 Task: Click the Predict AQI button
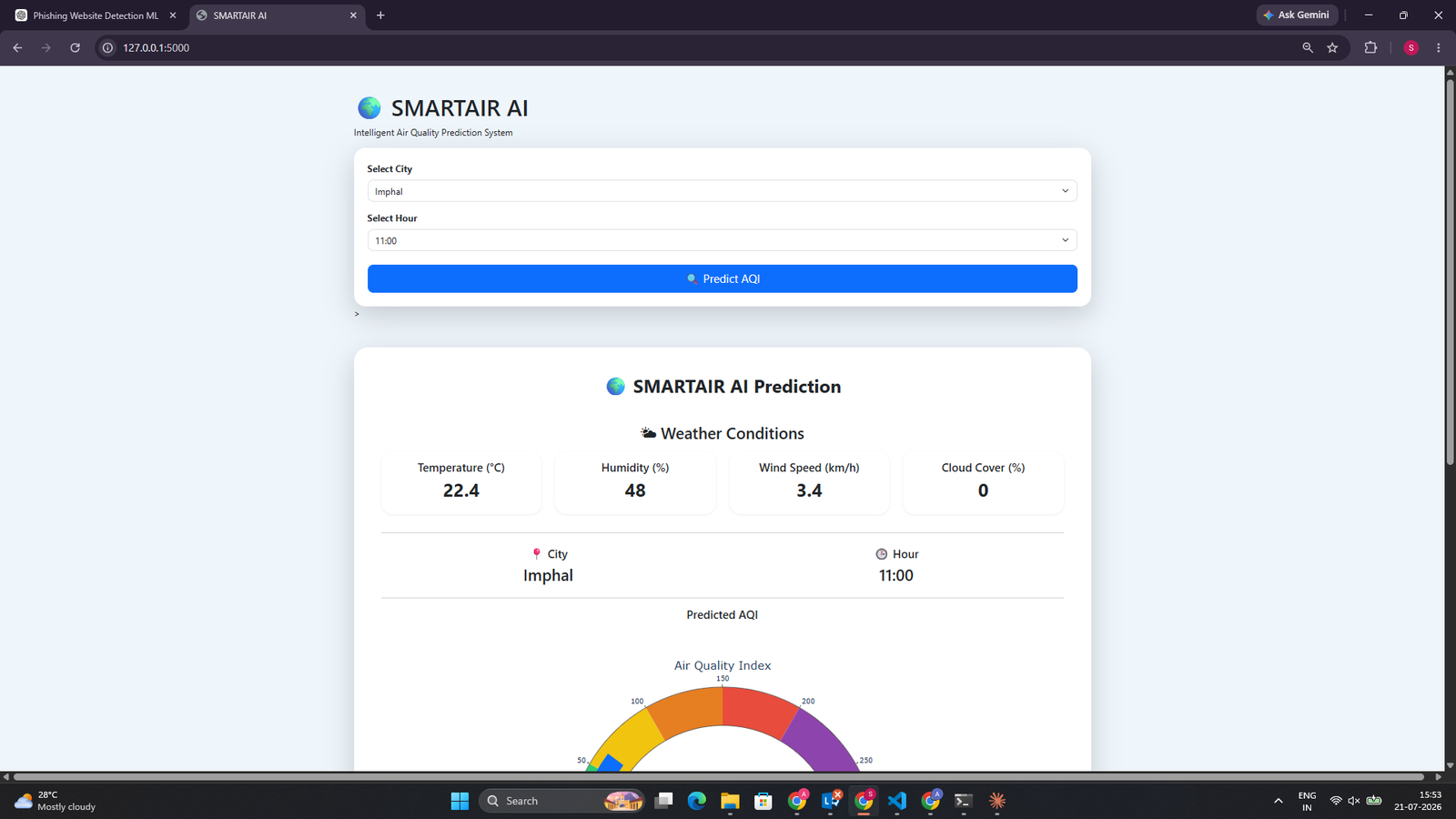tap(722, 278)
